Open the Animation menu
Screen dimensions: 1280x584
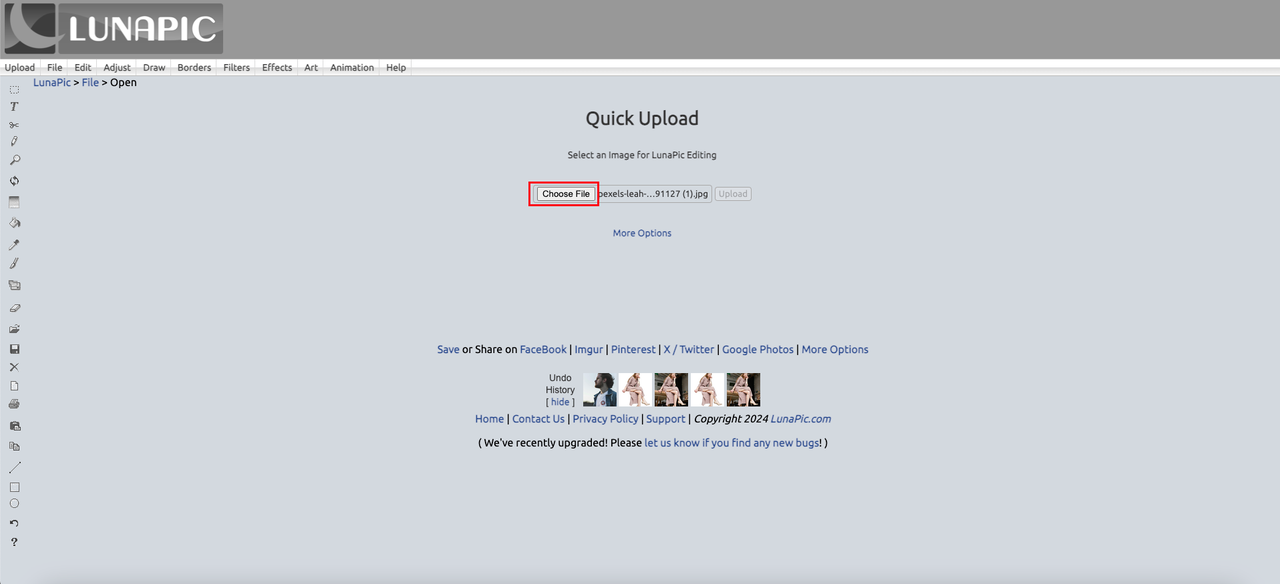[352, 68]
